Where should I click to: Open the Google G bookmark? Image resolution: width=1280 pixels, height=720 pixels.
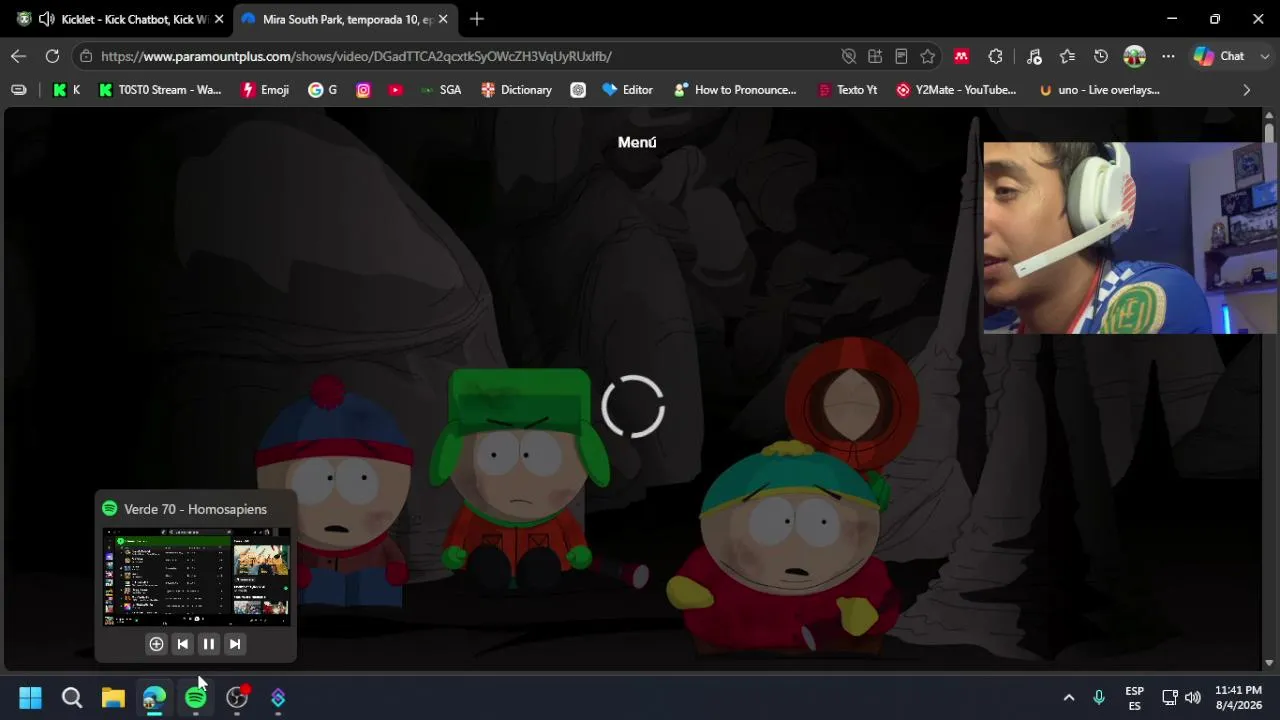tap(322, 90)
